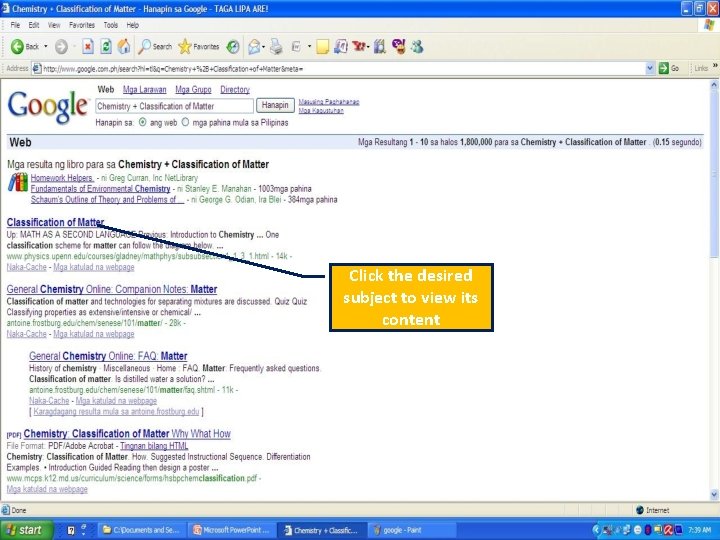Open the 'Classification of Matter' result link
The image size is (720, 540).
tap(55, 222)
